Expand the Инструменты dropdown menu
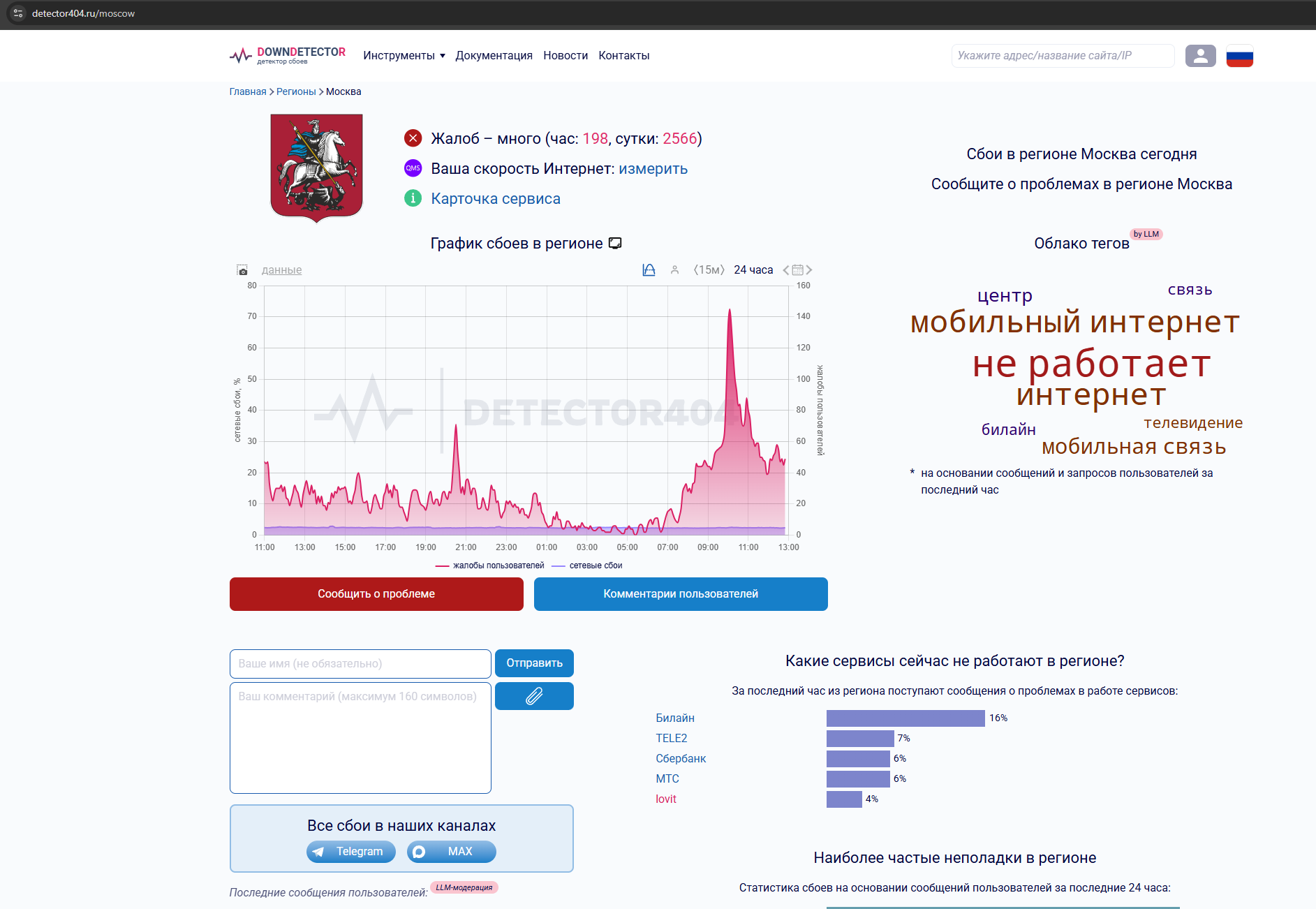This screenshot has height=909, width=1316. (x=404, y=56)
